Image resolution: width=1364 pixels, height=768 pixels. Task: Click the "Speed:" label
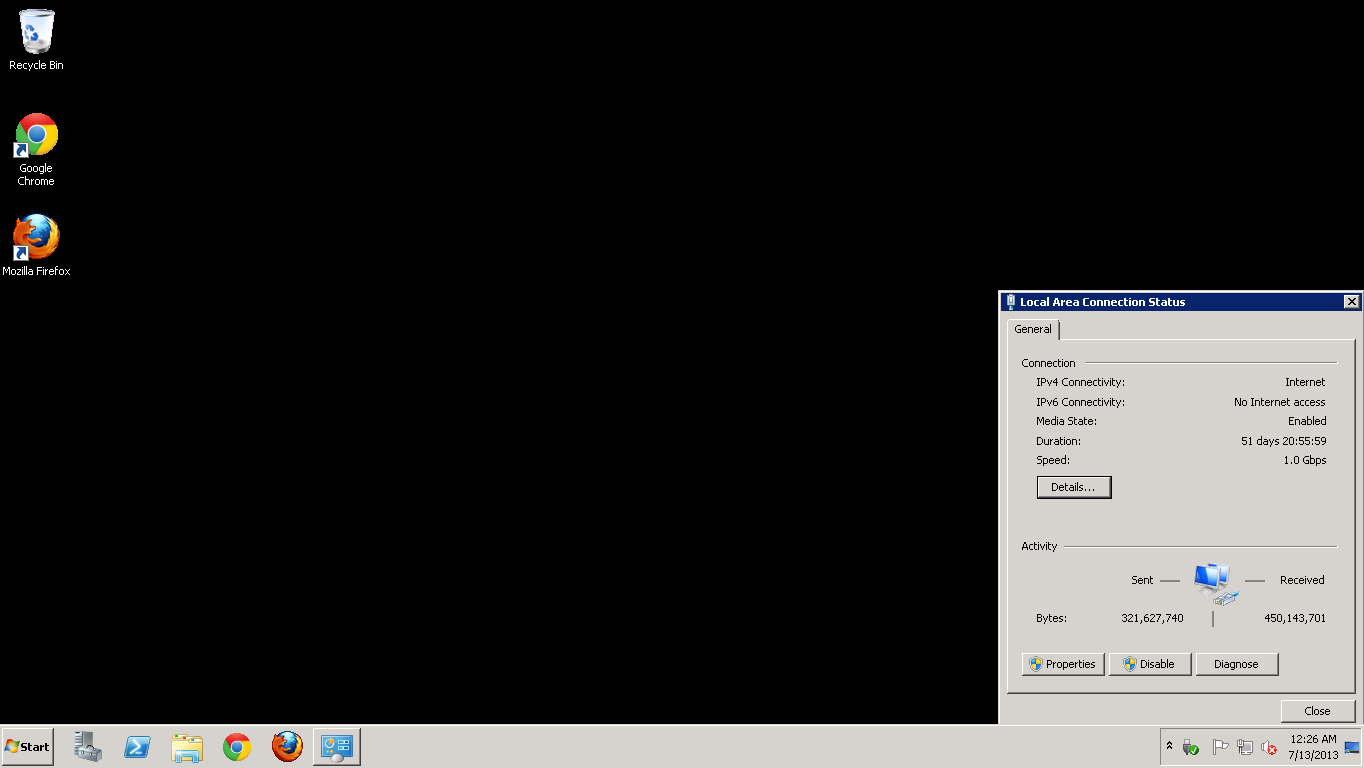(1053, 461)
